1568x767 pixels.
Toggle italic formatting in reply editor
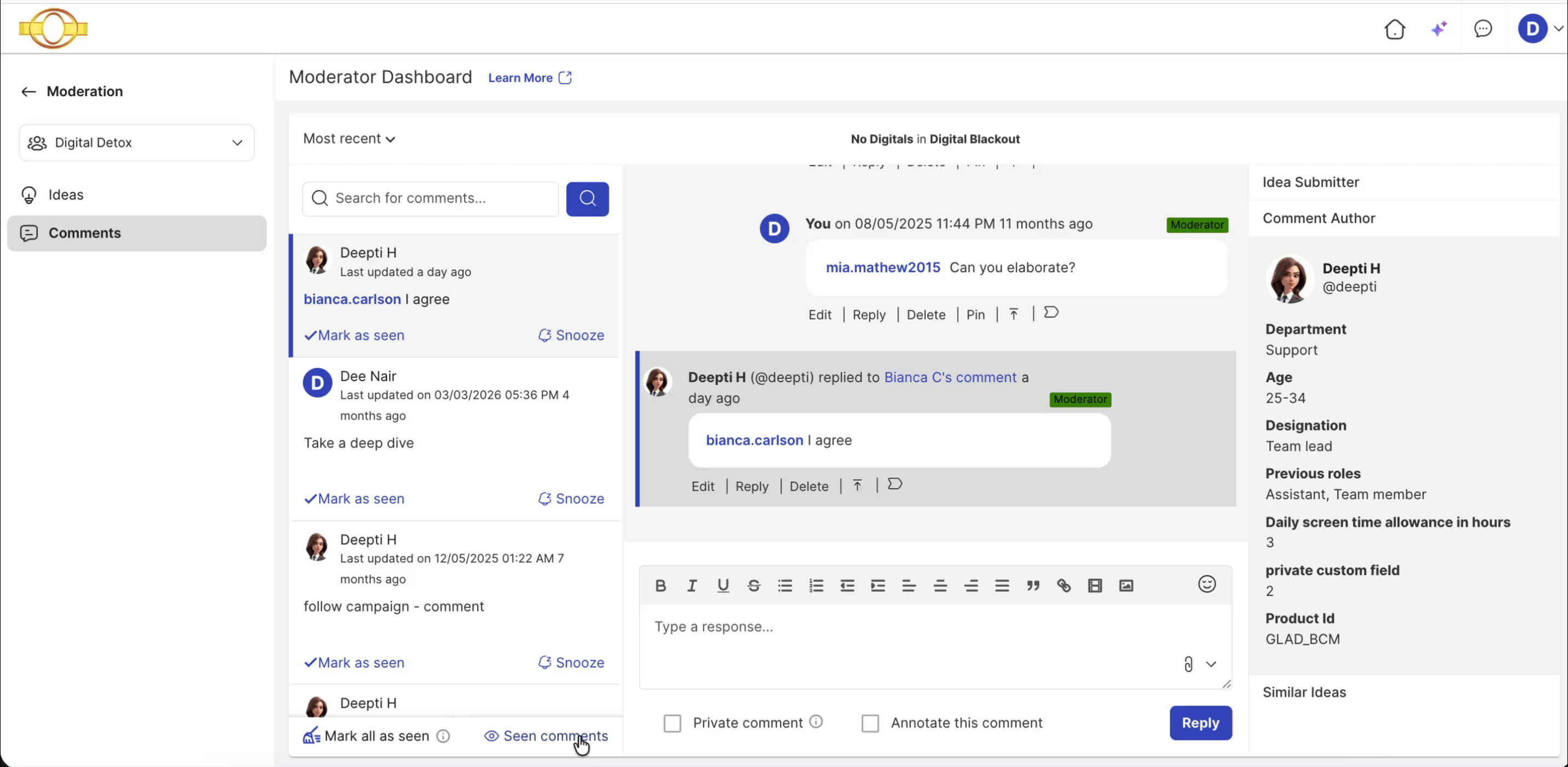click(x=692, y=585)
